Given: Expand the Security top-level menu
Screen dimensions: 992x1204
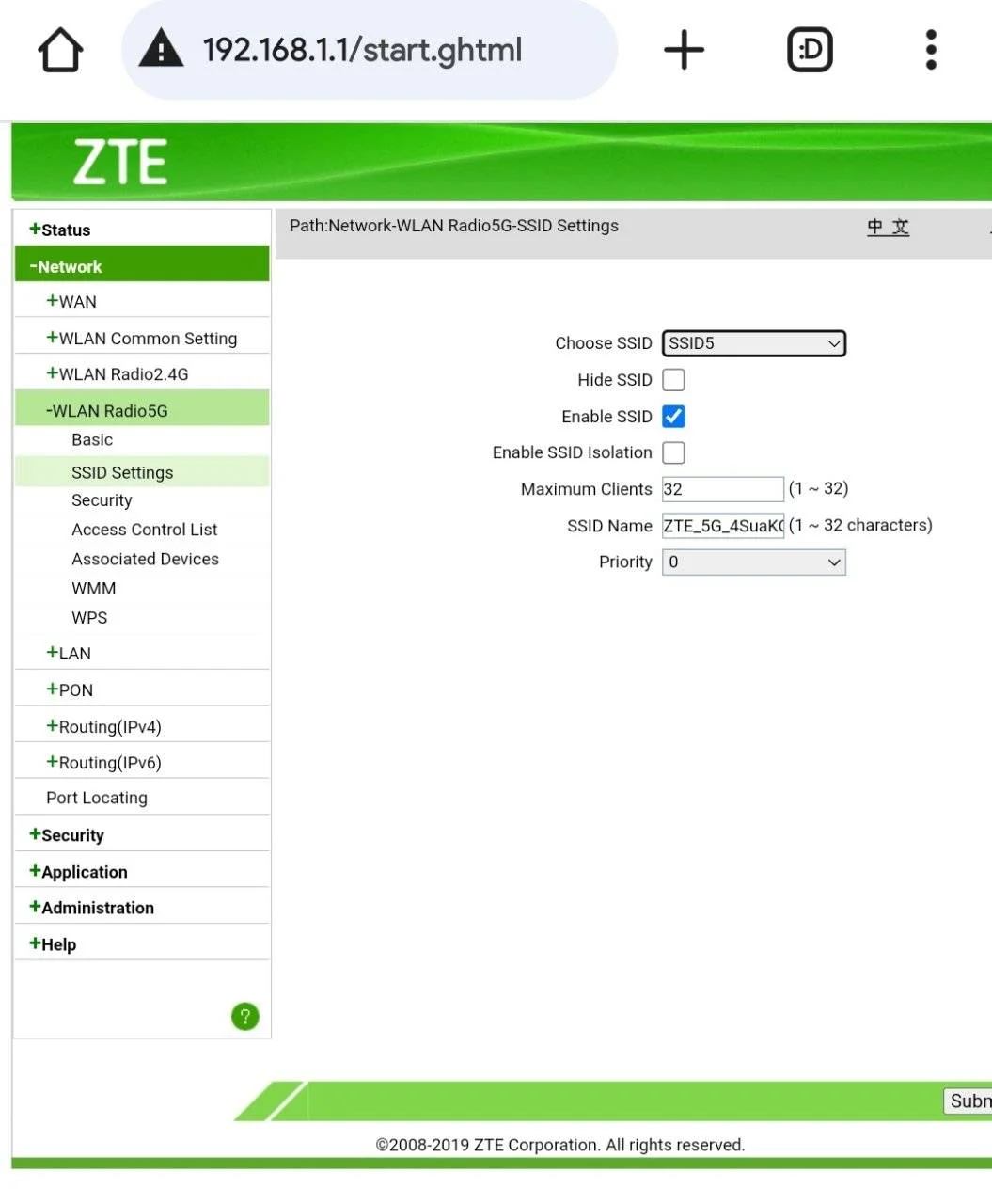Looking at the screenshot, I should click(67, 835).
